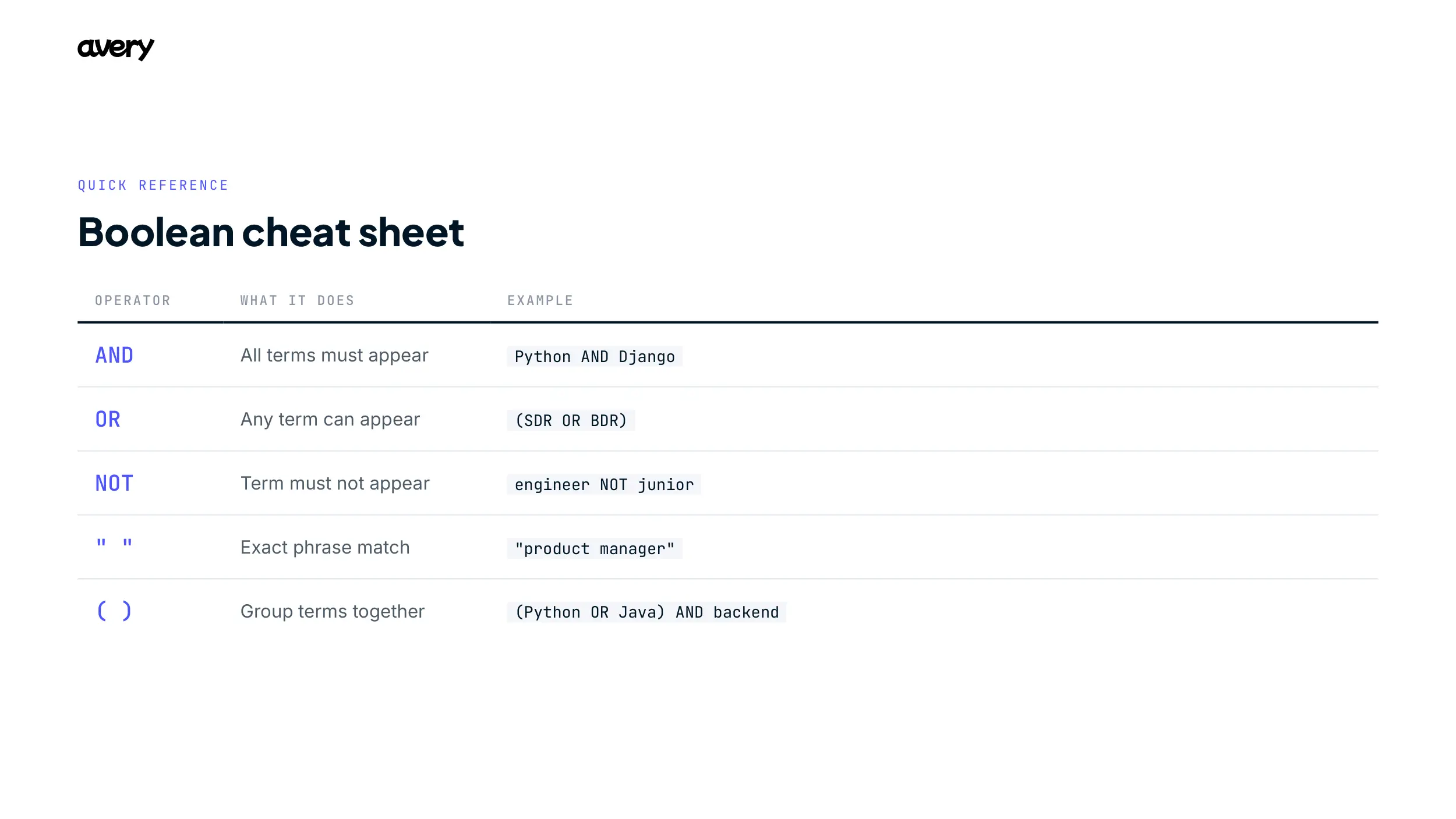This screenshot has height=819, width=1456.
Task: Click the Python AND Django code example
Action: tap(595, 356)
